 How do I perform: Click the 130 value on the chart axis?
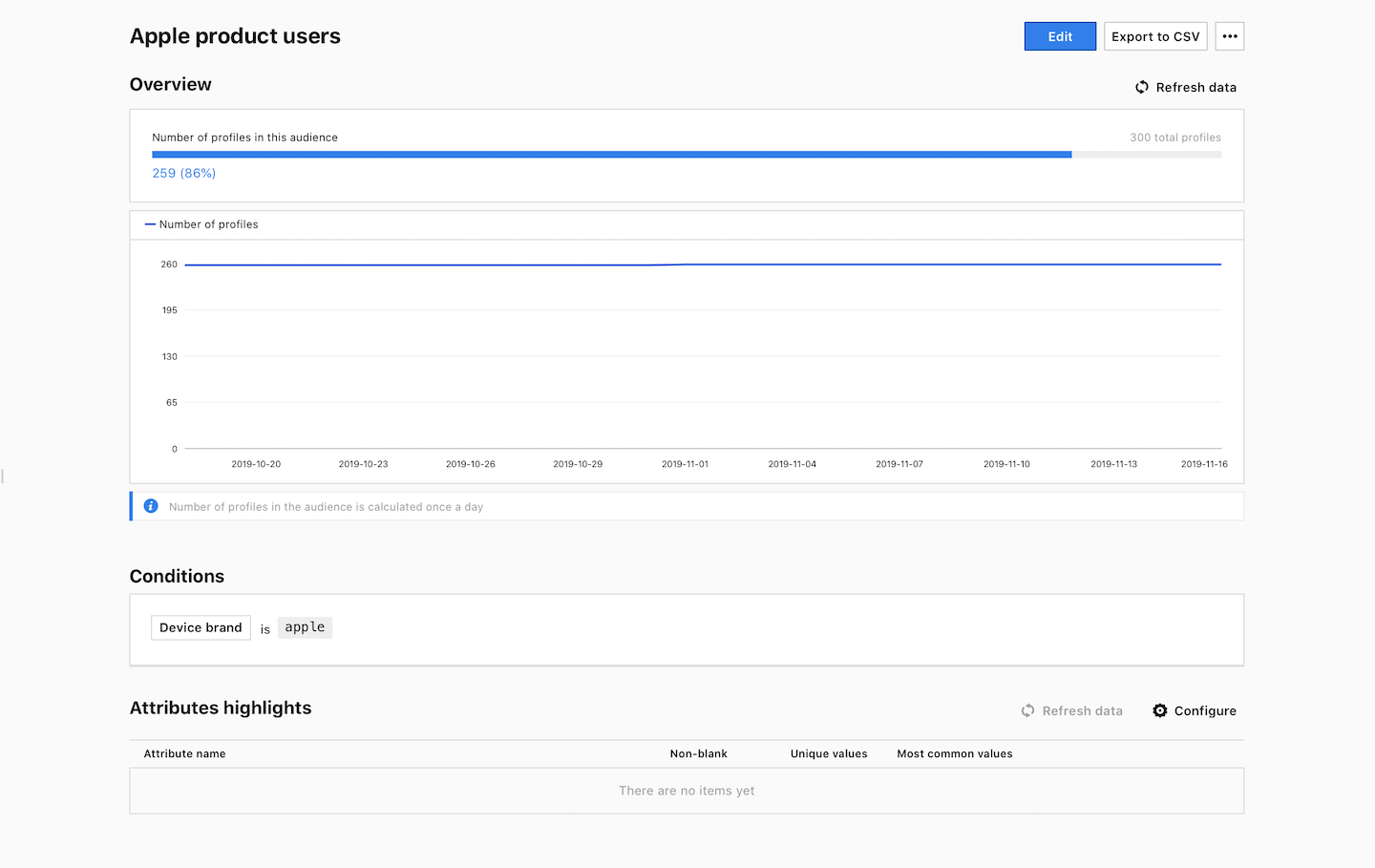click(x=170, y=356)
